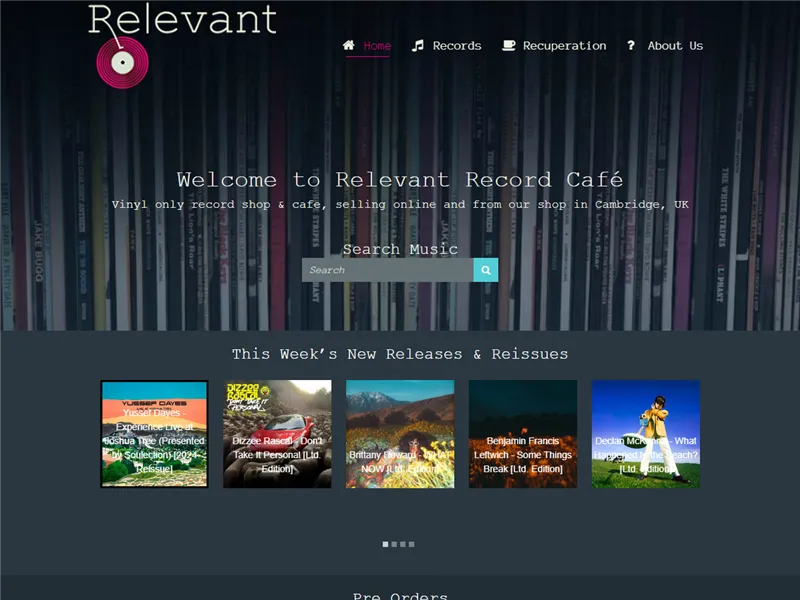
Task: Open Brittany Howard What Now album cover
Action: pos(400,434)
